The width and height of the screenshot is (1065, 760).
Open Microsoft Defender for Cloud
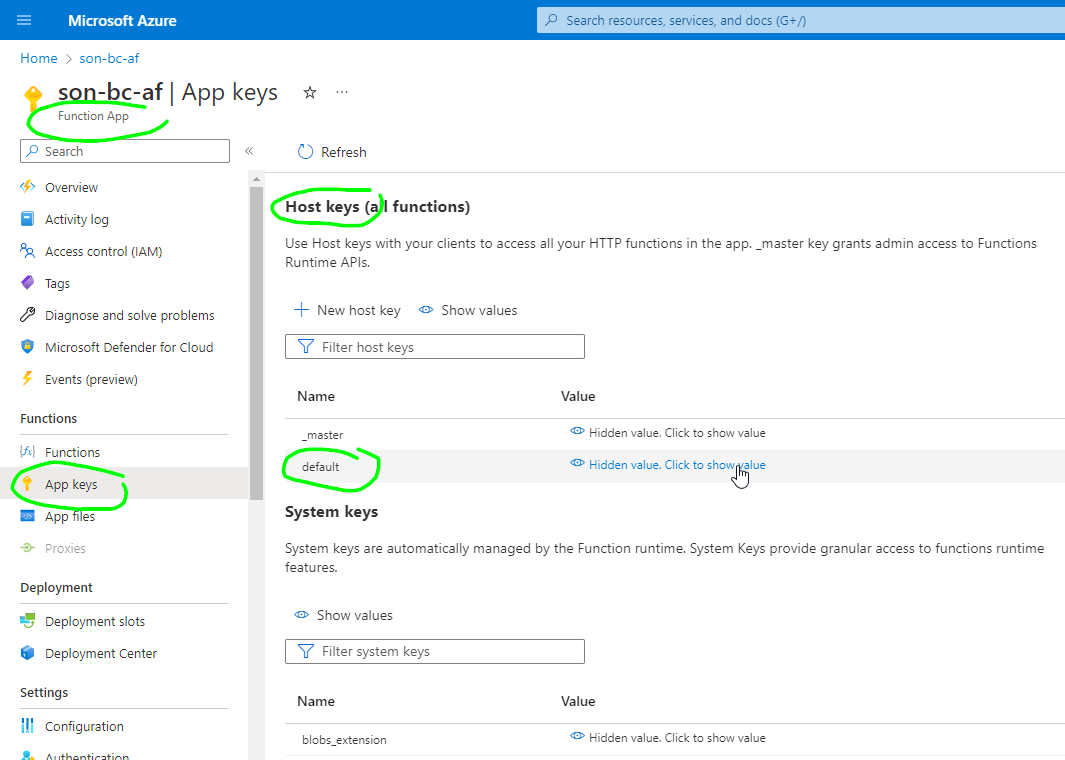[129, 347]
